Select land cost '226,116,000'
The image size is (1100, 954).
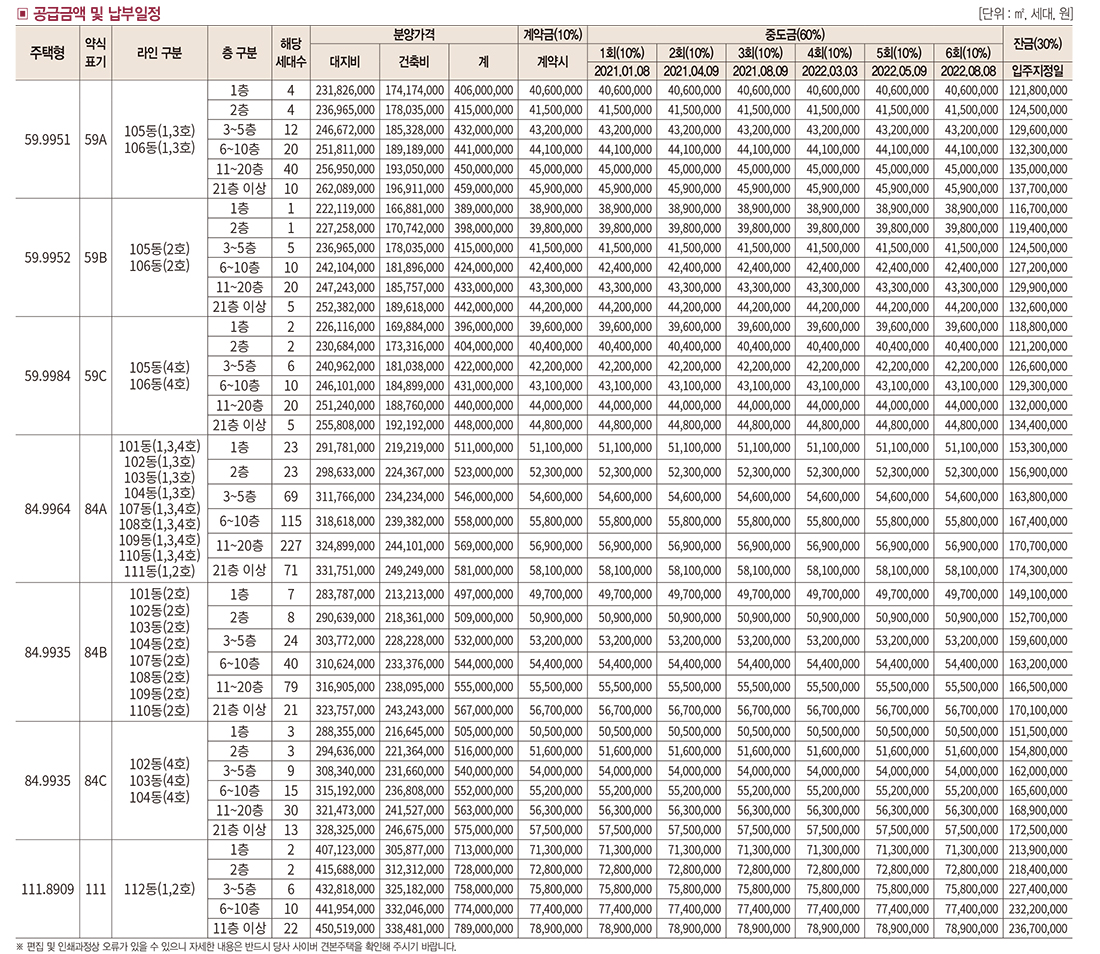[x=344, y=327]
